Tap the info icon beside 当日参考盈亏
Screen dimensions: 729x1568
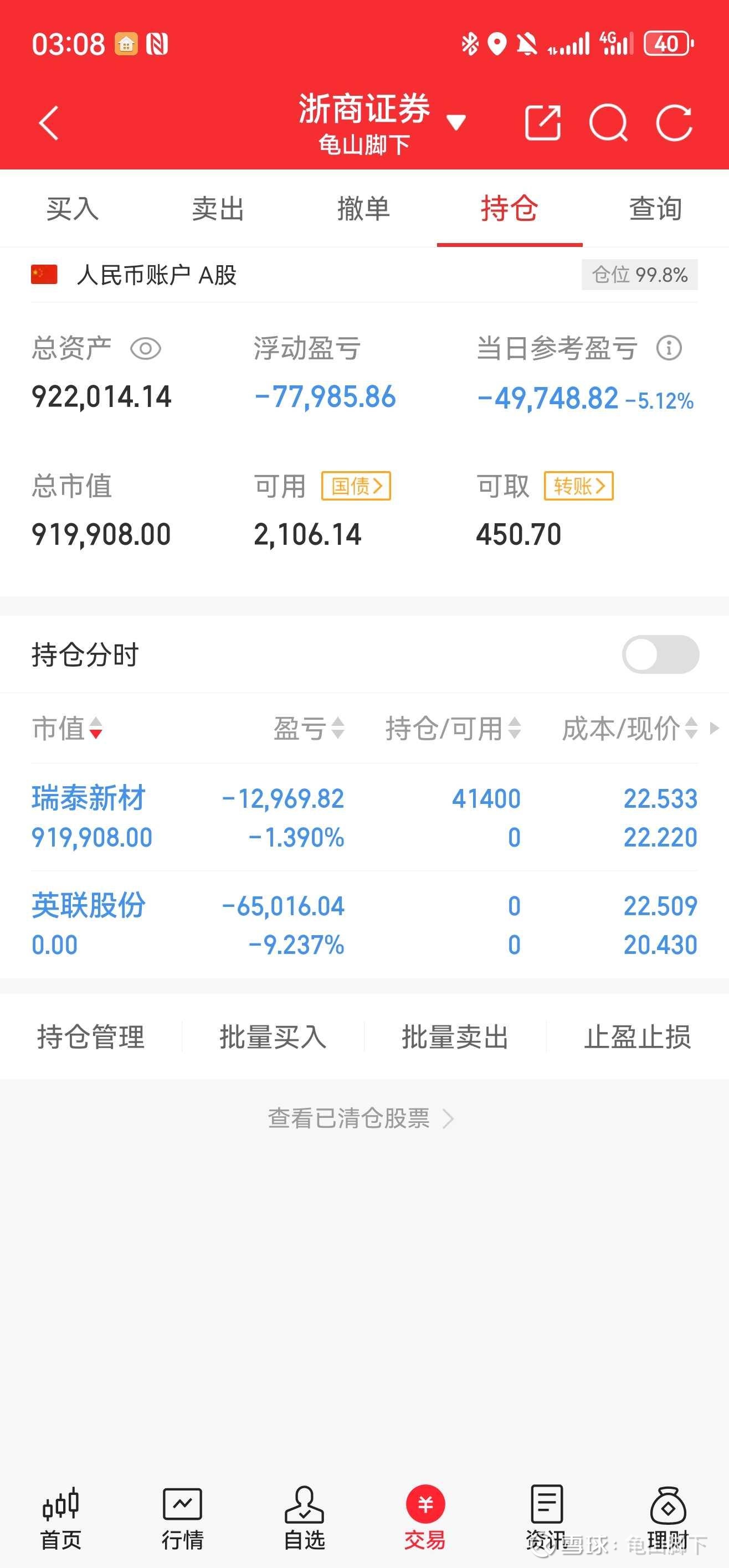click(669, 349)
